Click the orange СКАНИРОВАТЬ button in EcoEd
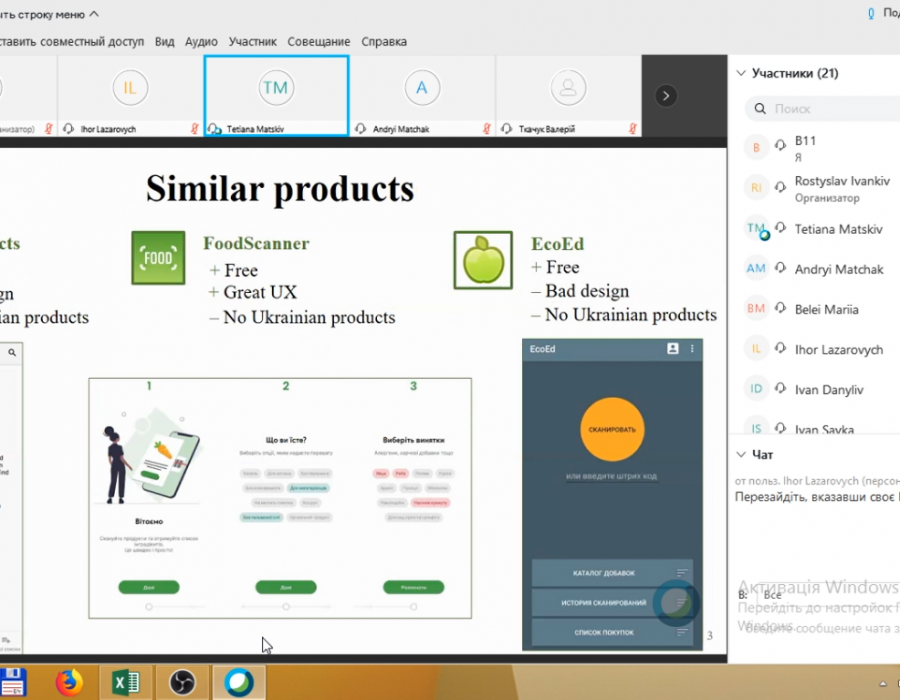The height and width of the screenshot is (700, 900). click(612, 428)
